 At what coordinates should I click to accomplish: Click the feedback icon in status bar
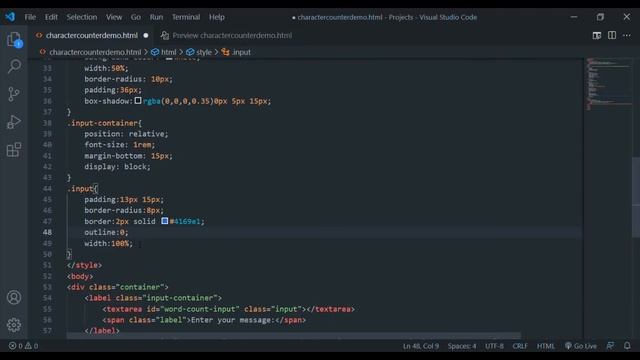point(610,346)
